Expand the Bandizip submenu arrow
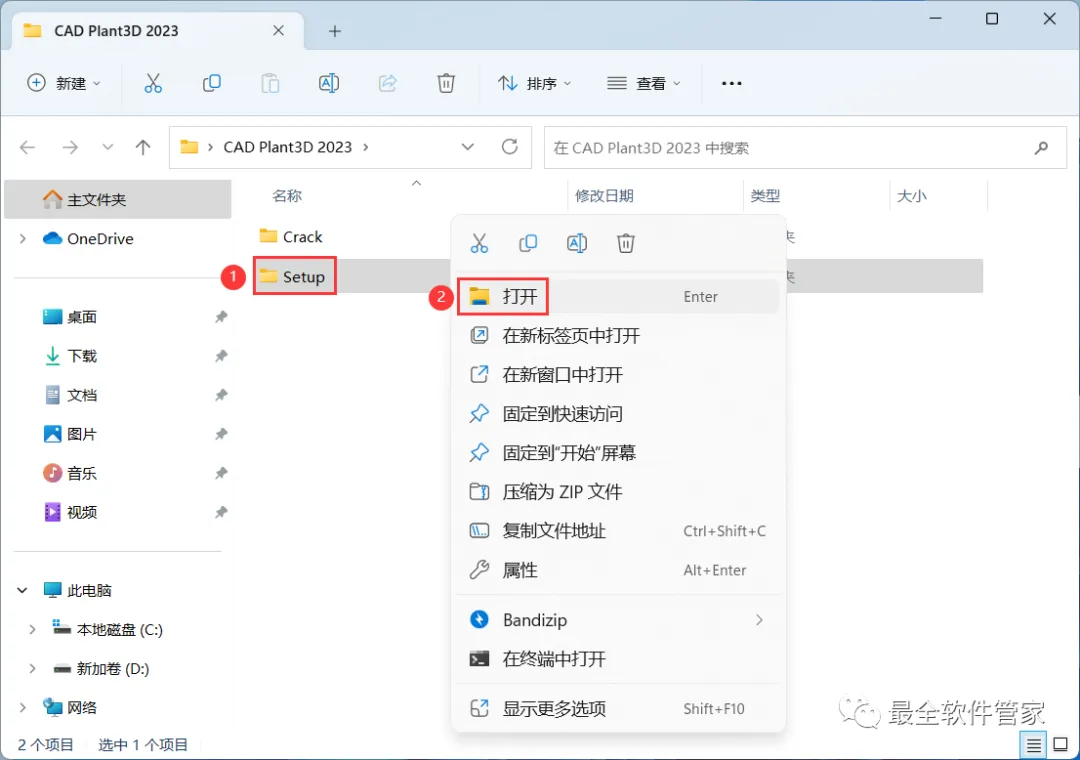The width and height of the screenshot is (1080, 760). 759,620
